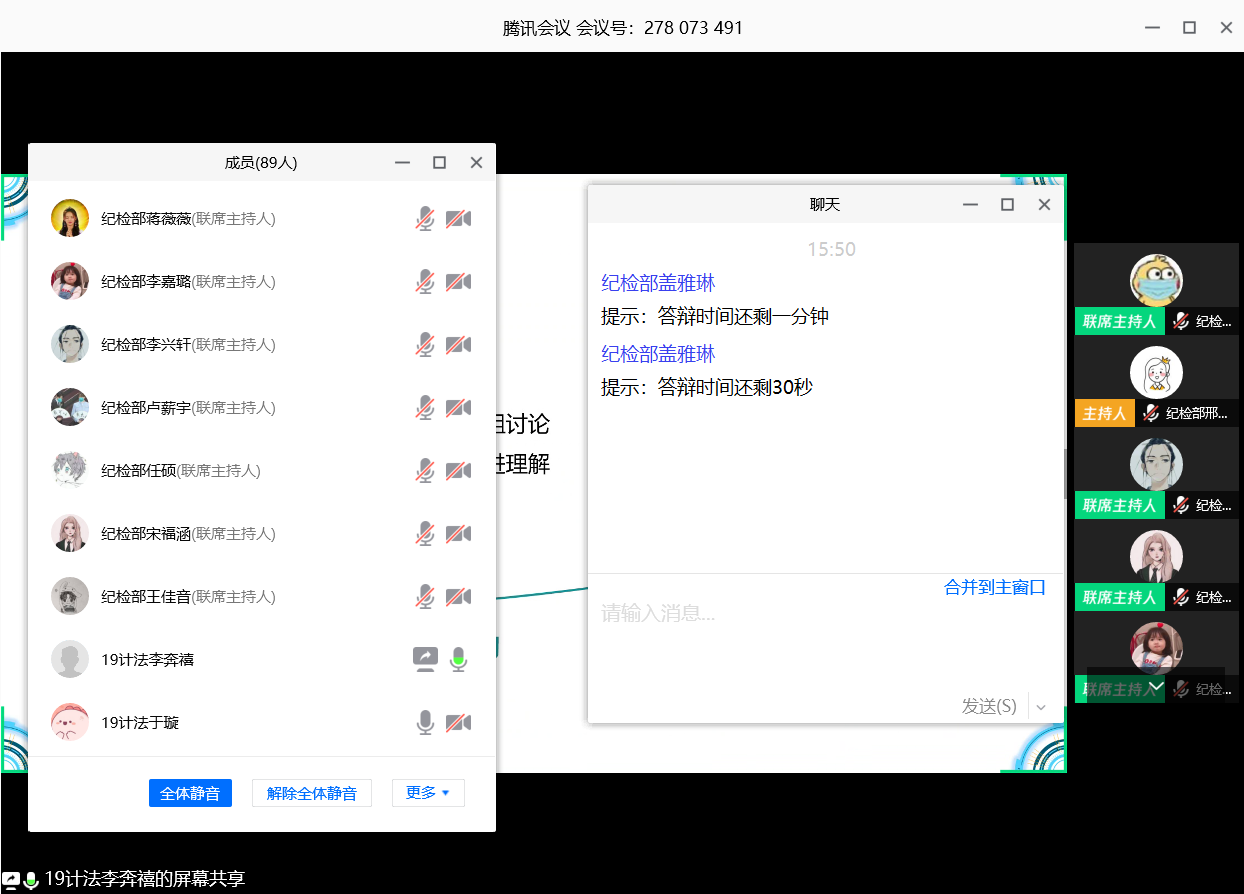1244x894 pixels.
Task: Unmute microphone of 19计法于璇
Action: [x=425, y=722]
